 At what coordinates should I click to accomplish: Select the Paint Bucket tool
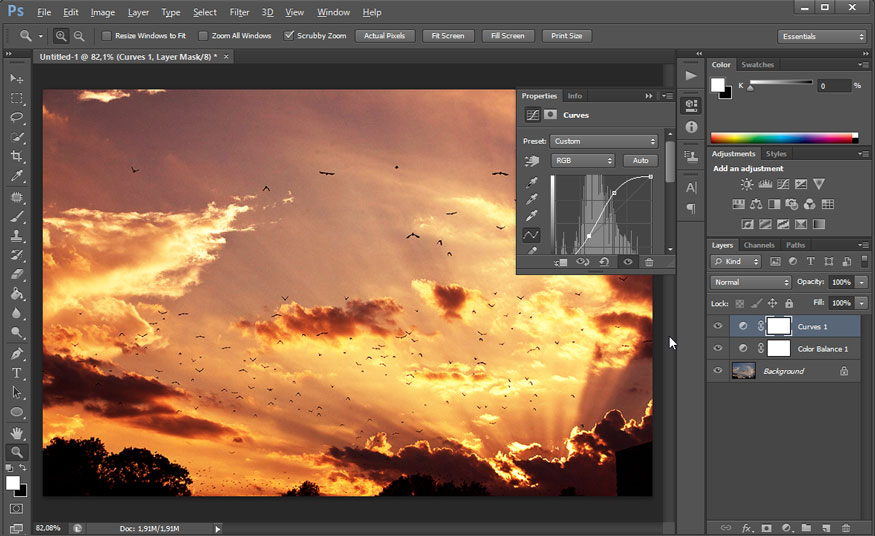17,294
